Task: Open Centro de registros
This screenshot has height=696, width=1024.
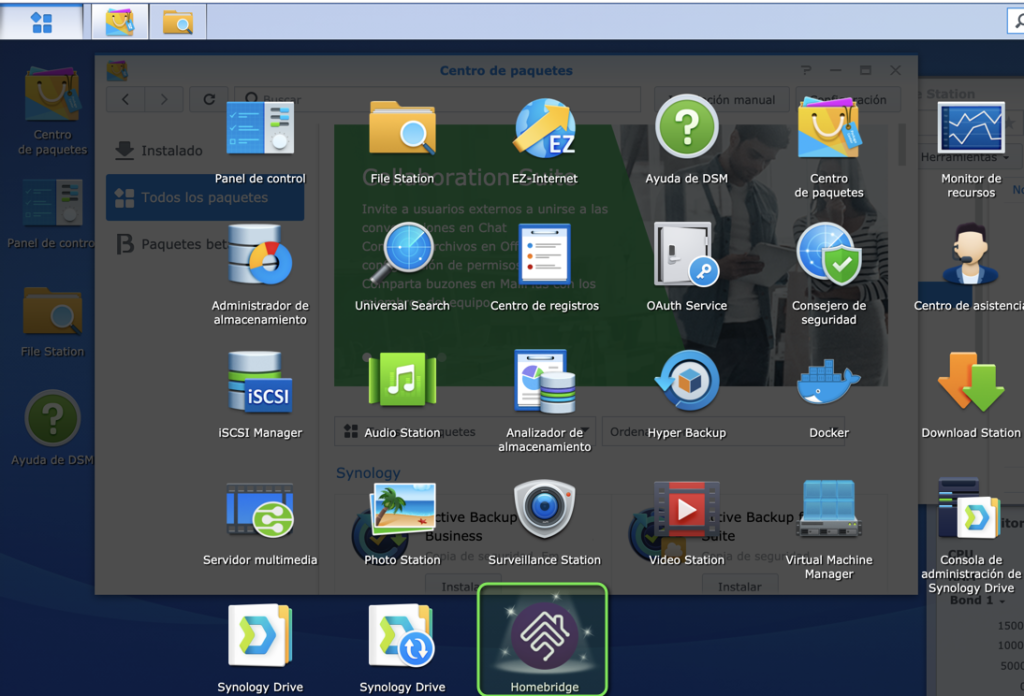Action: coord(544,255)
